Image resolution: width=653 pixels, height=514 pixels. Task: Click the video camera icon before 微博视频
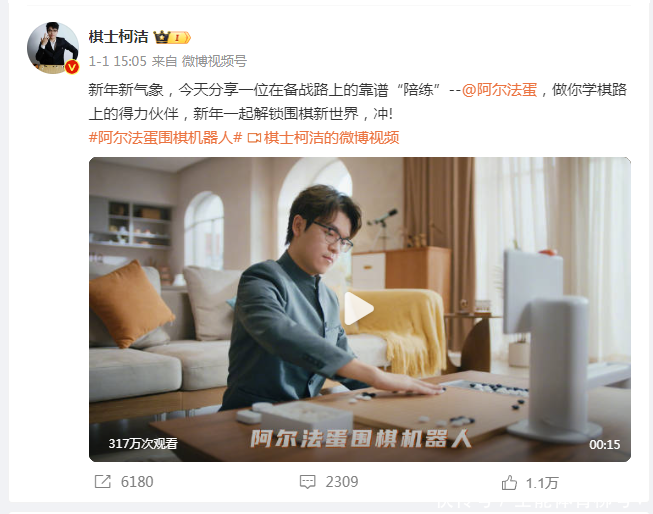(254, 138)
